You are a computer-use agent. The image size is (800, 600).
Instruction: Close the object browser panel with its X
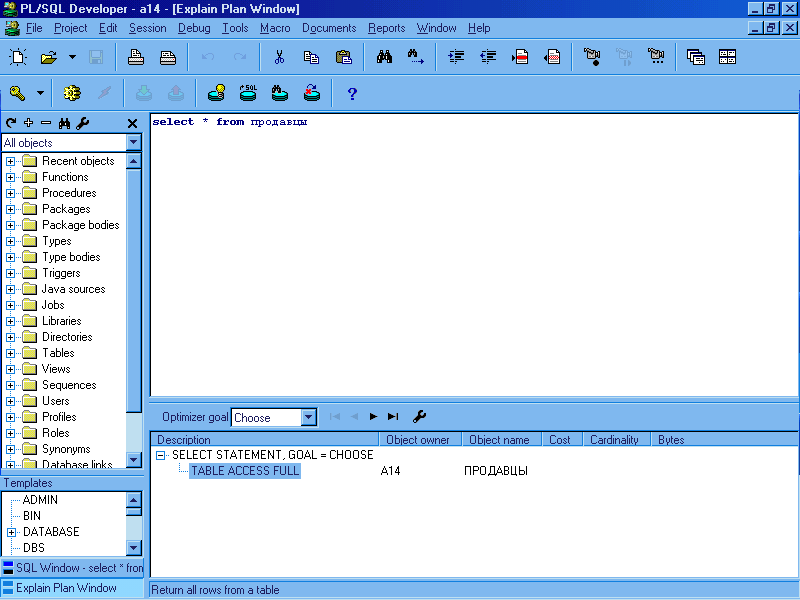pos(132,123)
